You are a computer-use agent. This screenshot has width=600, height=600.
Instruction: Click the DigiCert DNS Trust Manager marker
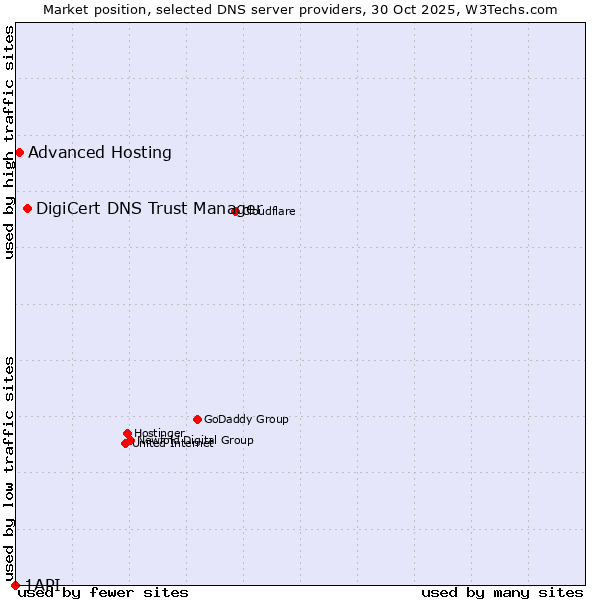(x=27, y=208)
